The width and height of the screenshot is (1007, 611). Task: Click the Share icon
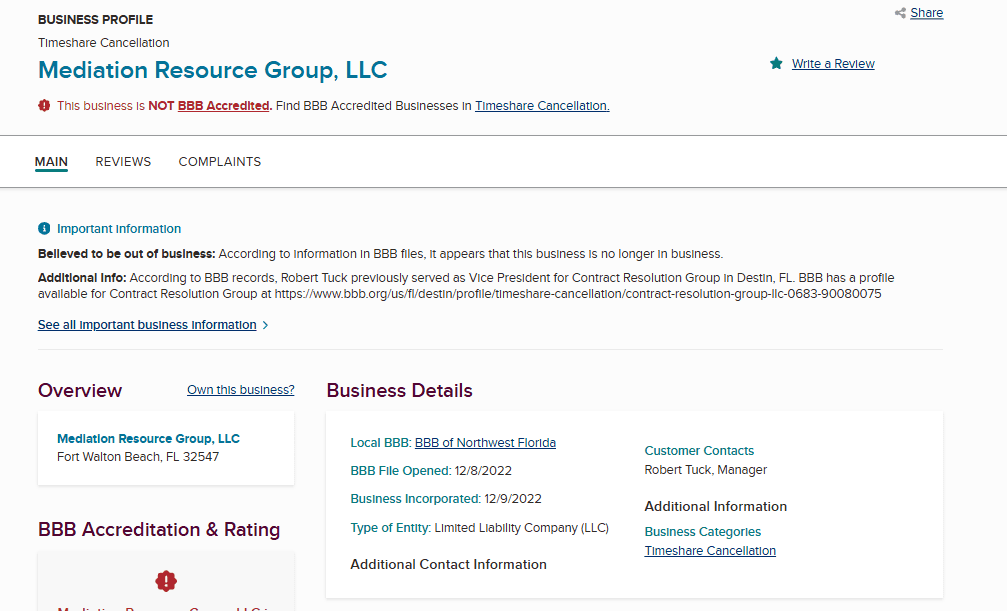click(900, 13)
